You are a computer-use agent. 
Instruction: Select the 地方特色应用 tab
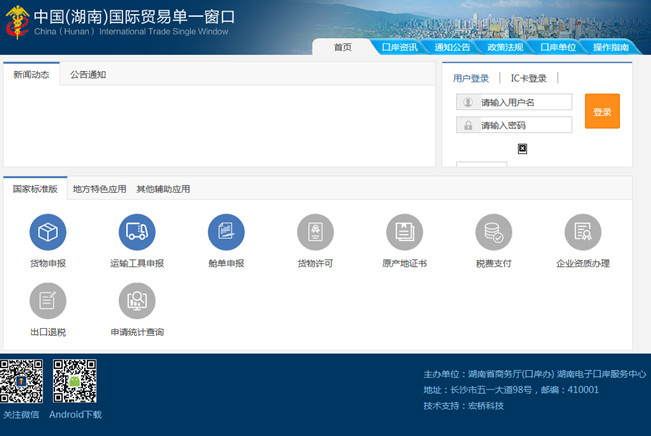(x=99, y=189)
